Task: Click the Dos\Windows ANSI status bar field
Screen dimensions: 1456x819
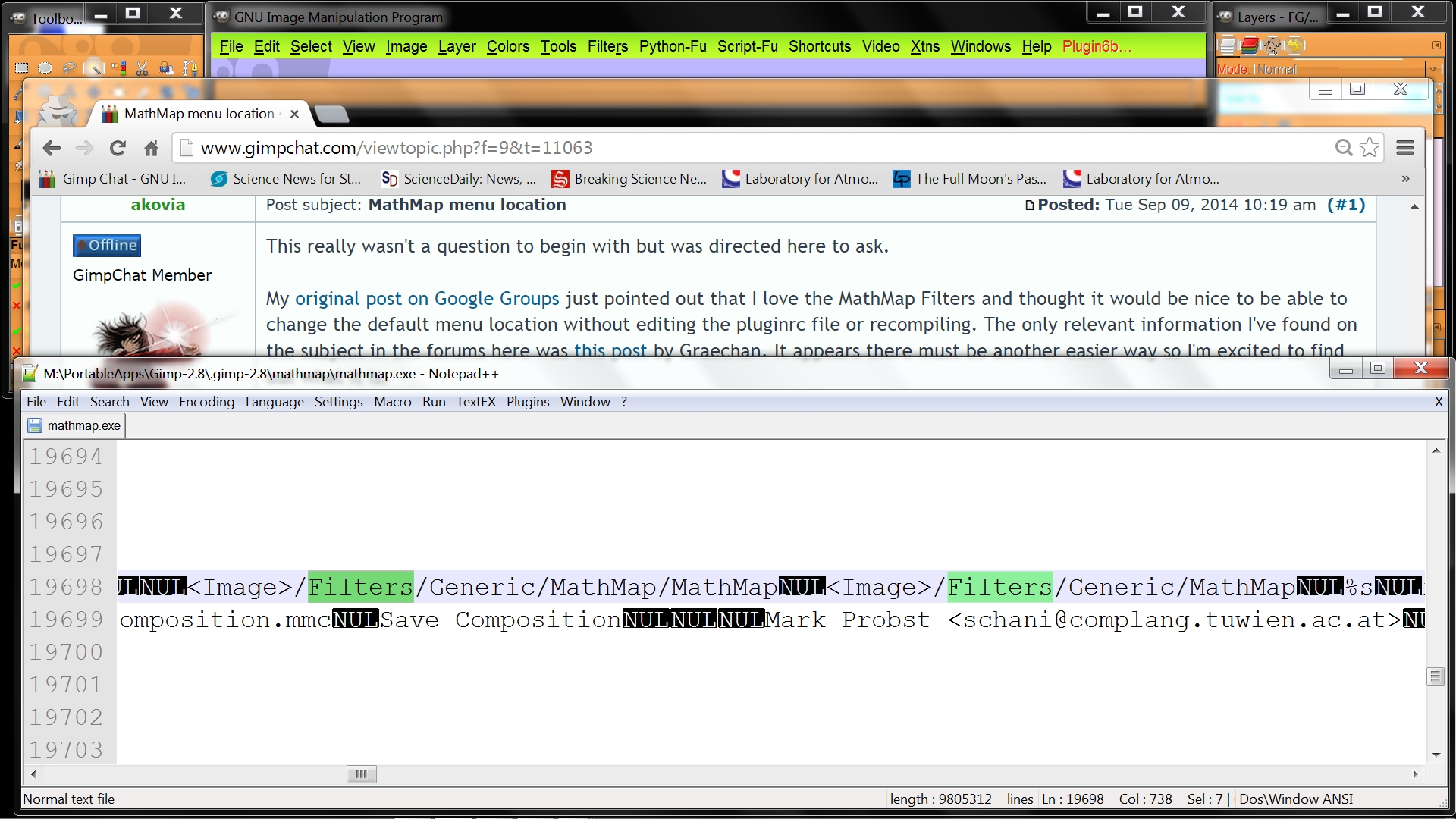Action: pyautogui.click(x=1296, y=799)
